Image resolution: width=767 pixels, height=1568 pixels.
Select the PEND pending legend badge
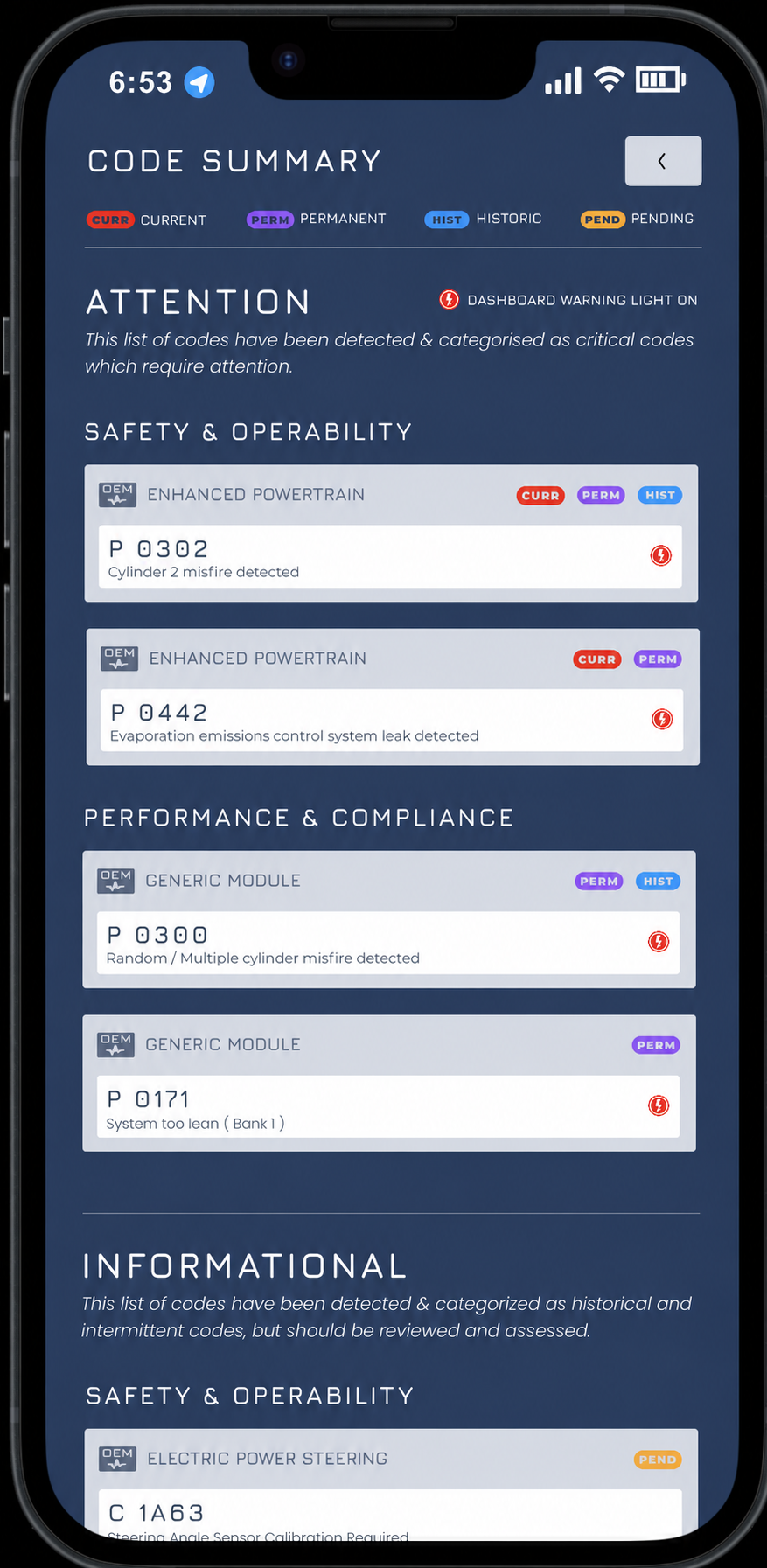coord(603,220)
